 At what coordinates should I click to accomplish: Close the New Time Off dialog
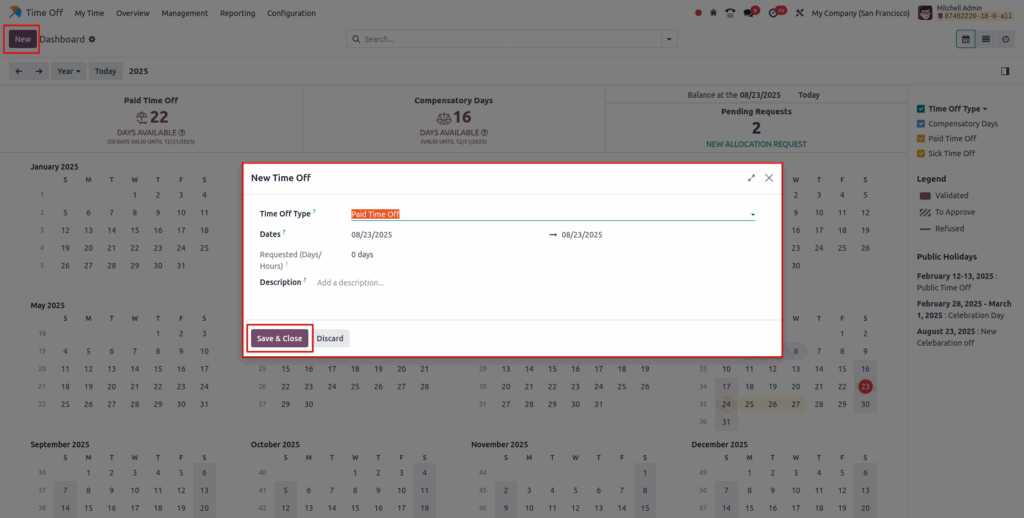[x=769, y=178]
